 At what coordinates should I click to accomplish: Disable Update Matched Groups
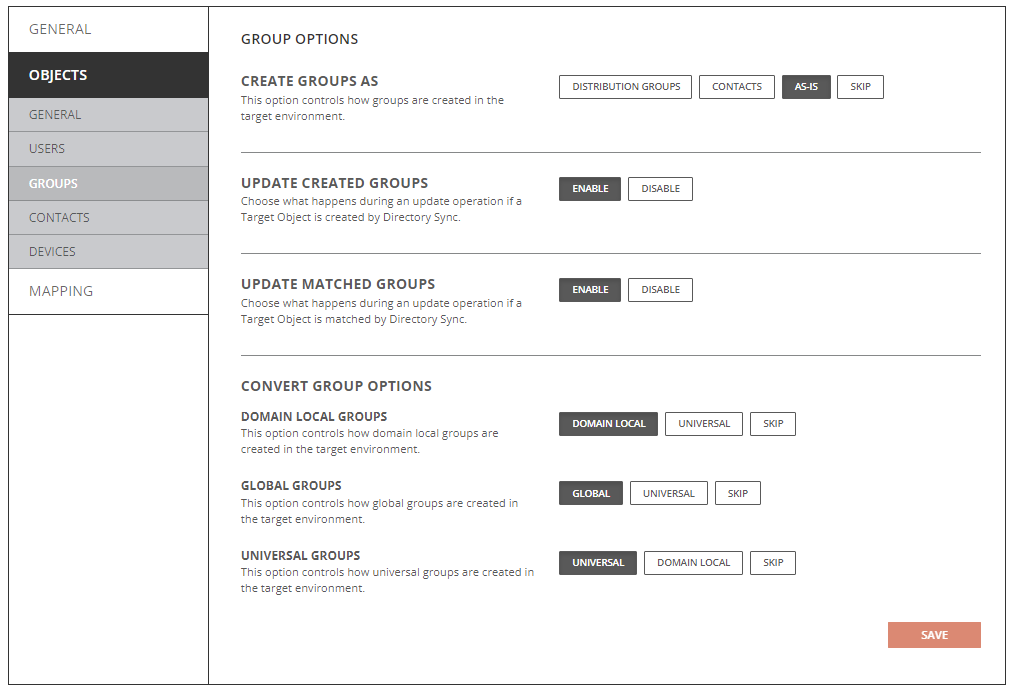point(660,290)
